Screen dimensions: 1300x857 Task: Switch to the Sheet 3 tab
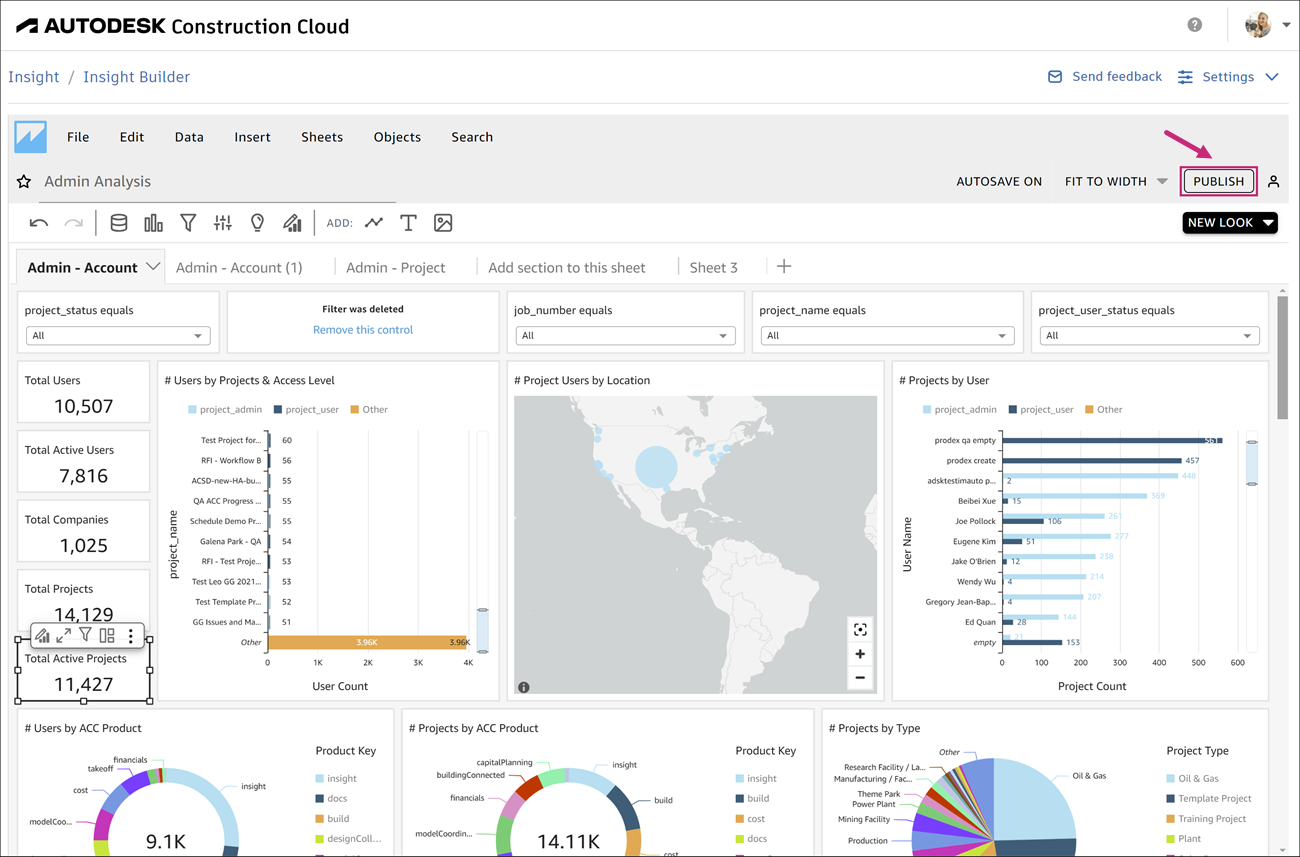pos(714,267)
